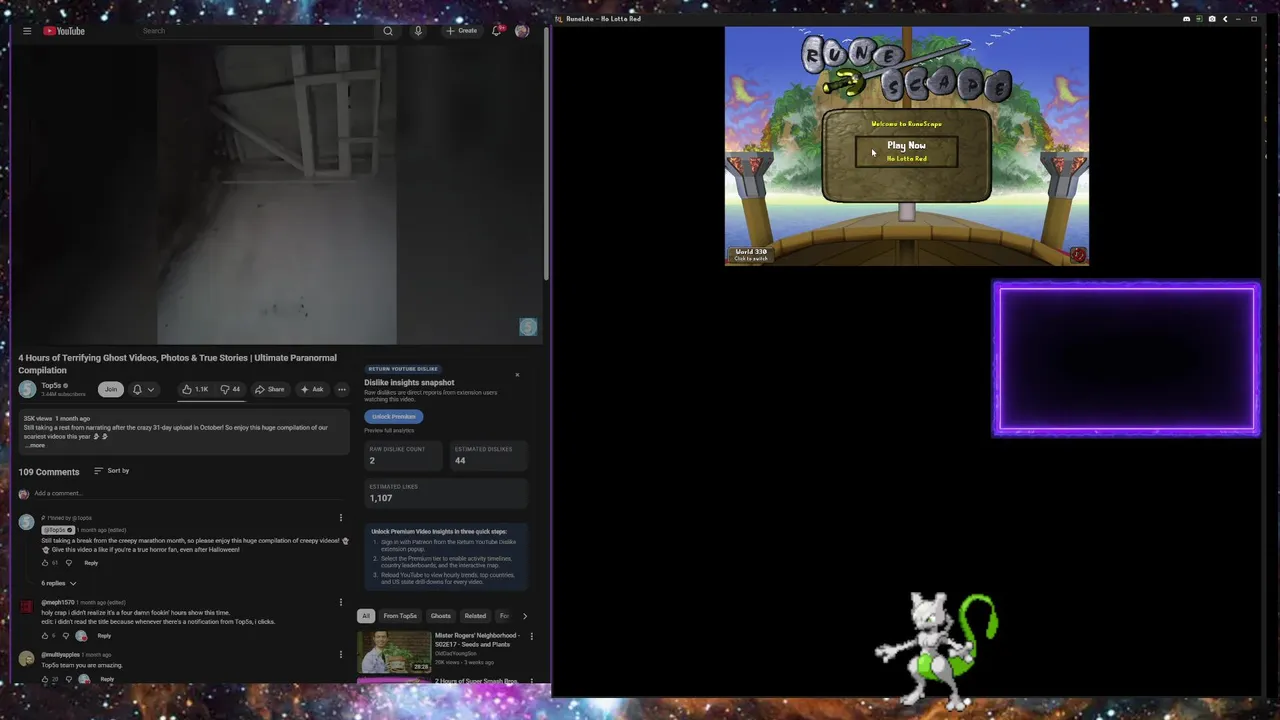Click the estimated dislikes value 44
Screen dimensions: 1280x720
pyautogui.click(x=460, y=460)
